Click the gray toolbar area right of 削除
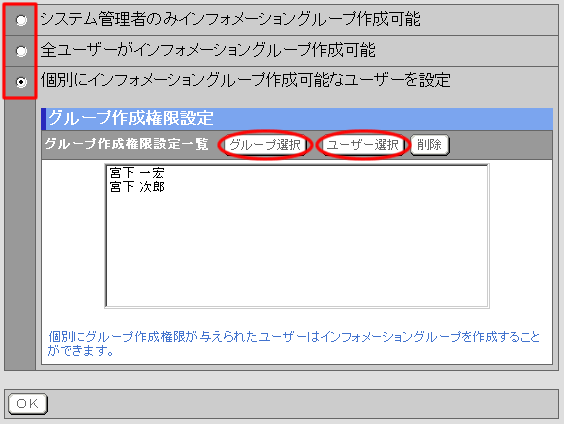The image size is (564, 424). pos(501,145)
